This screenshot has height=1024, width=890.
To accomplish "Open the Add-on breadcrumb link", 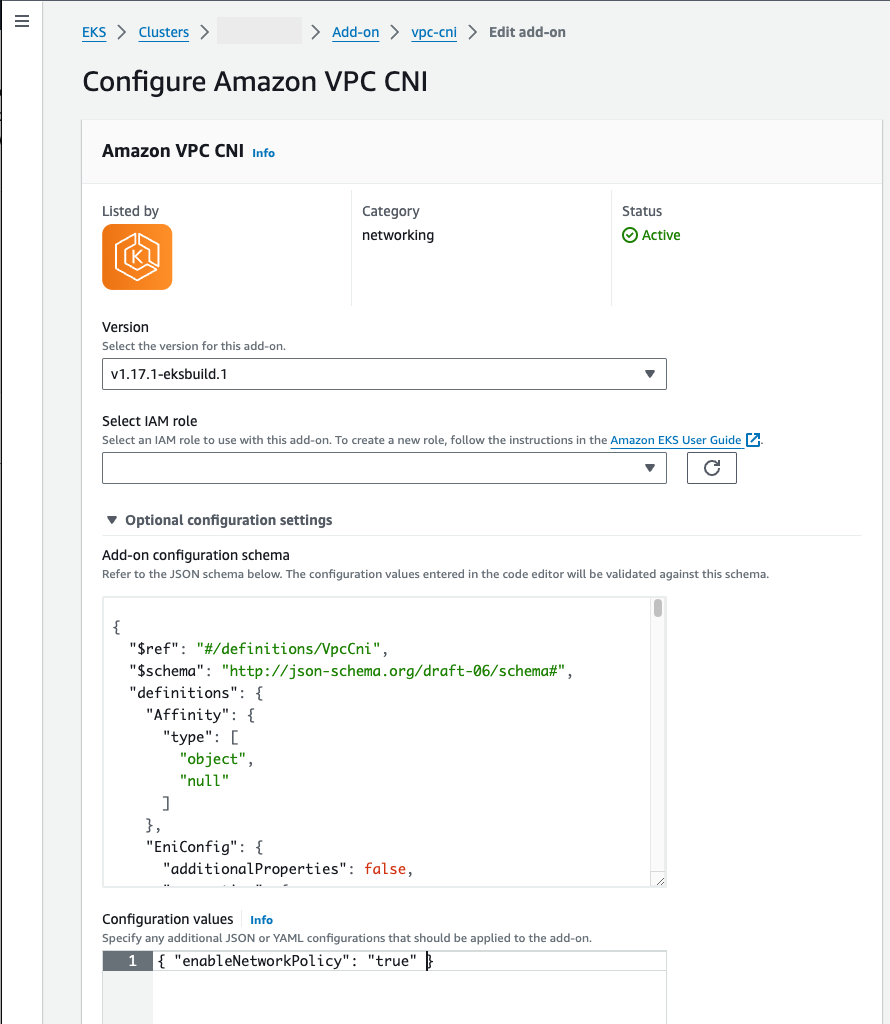I will [x=355, y=31].
